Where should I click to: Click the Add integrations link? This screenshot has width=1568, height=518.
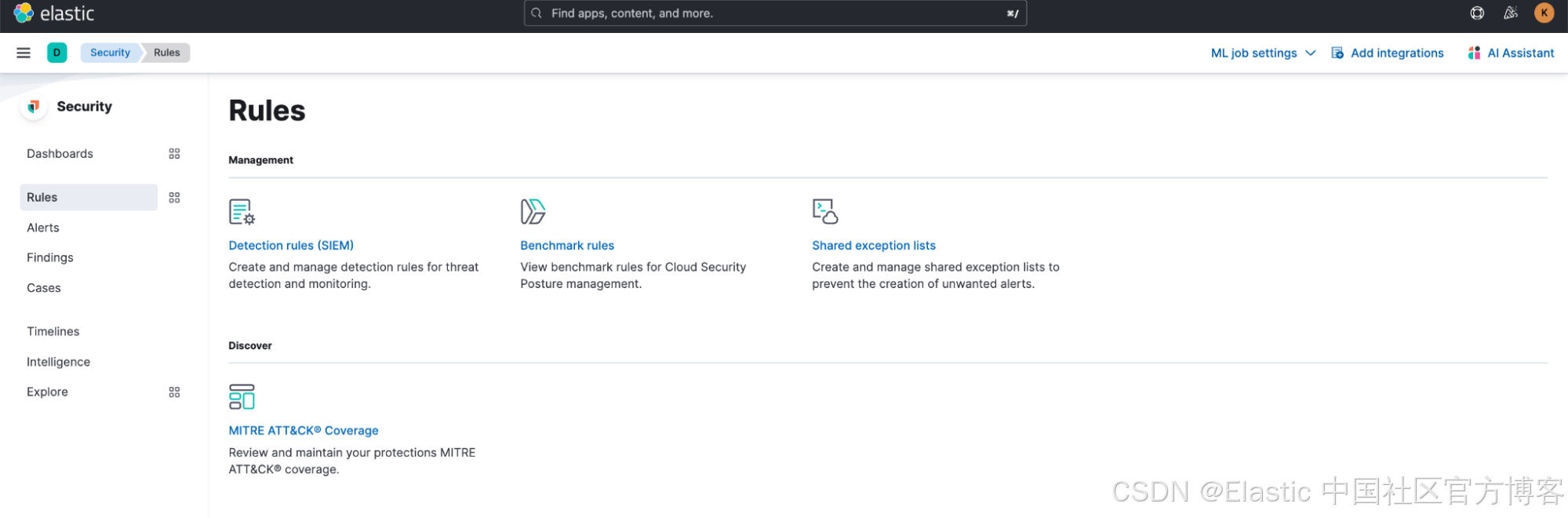(x=1397, y=53)
